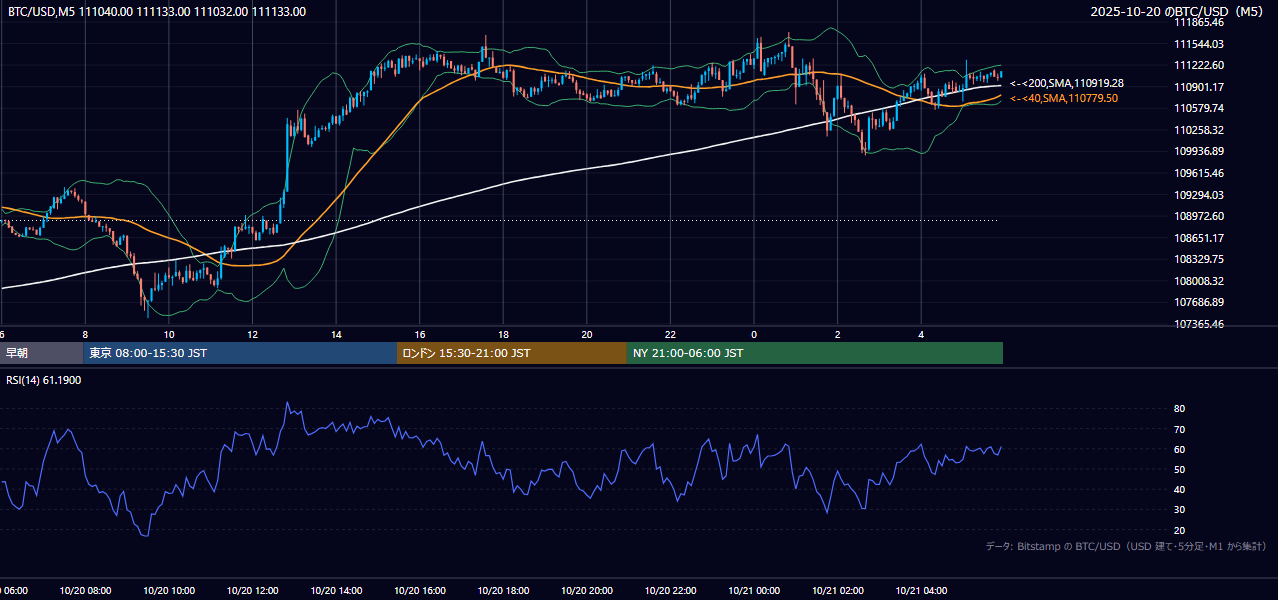Click the 200 SMA label 110919.28
The width and height of the screenshot is (1278, 600).
[x=1067, y=84]
